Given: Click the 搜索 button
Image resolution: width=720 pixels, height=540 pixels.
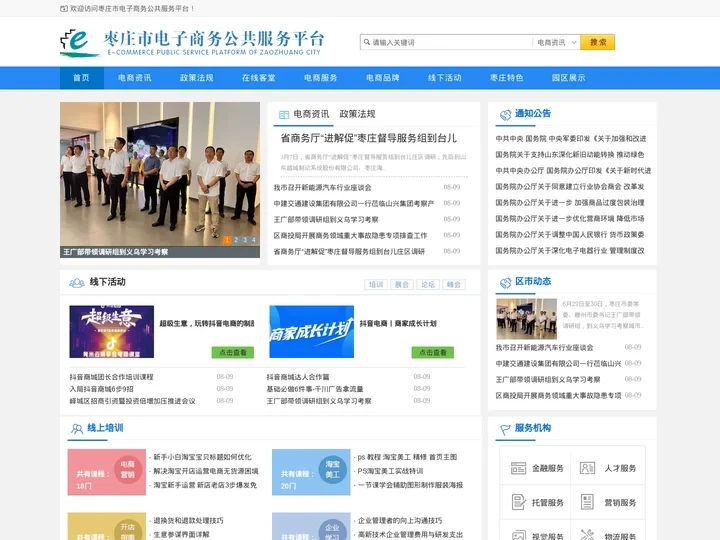Looking at the screenshot, I should coord(597,42).
